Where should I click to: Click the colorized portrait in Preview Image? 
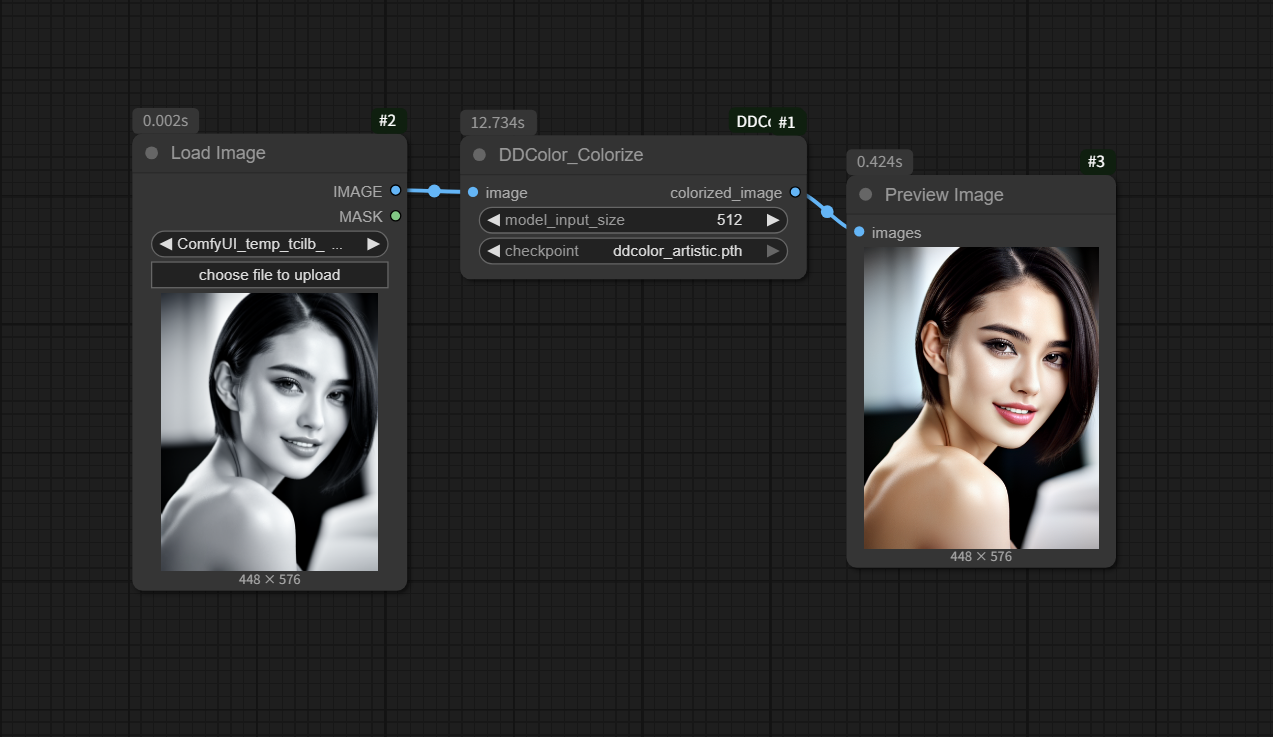pos(981,397)
